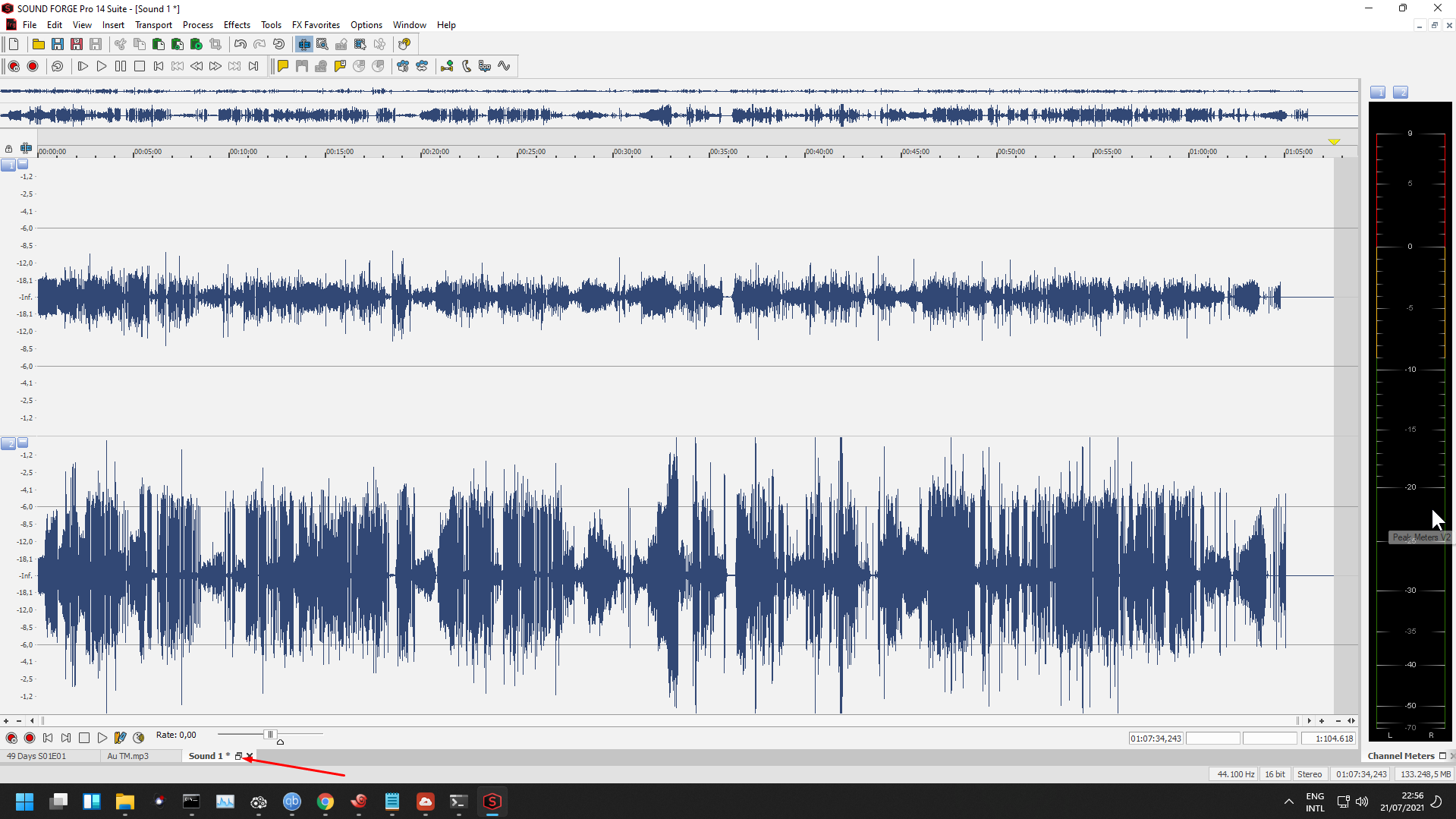Paste the clipboard contents
Screen dimensions: 1456x819
(x=158, y=44)
